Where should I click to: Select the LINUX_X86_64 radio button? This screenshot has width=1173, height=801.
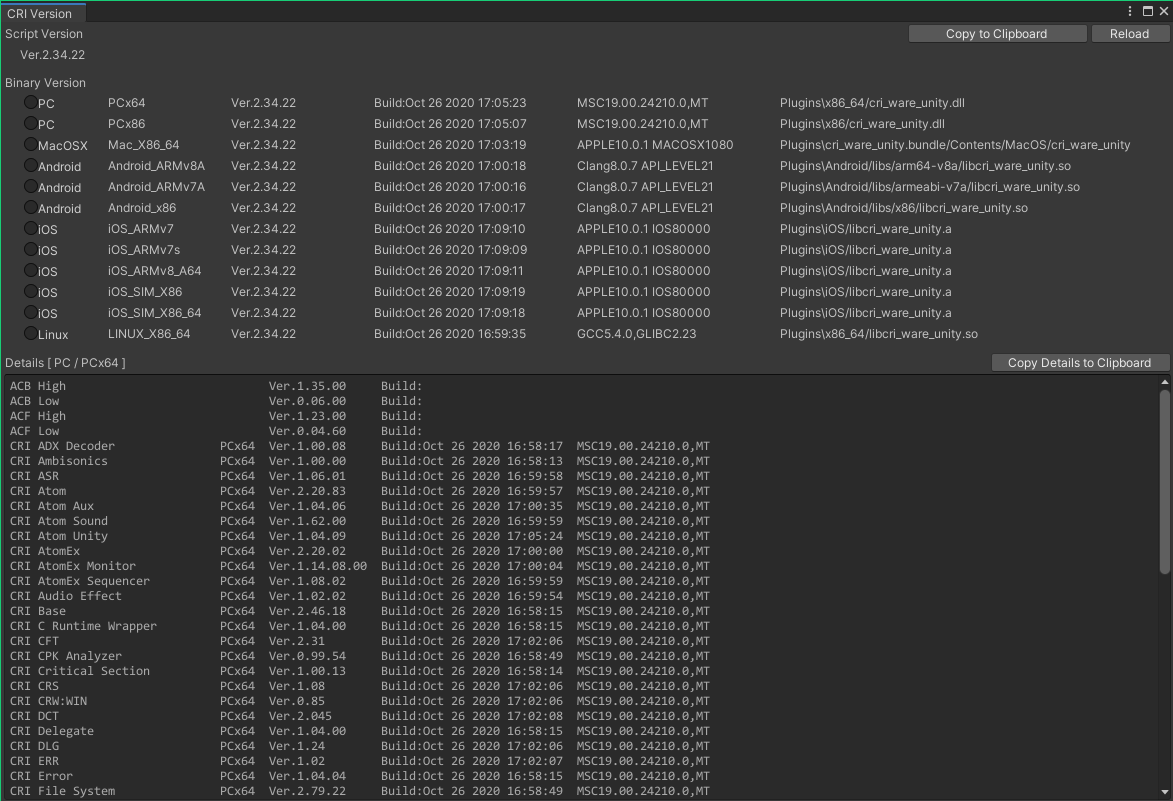(x=31, y=334)
